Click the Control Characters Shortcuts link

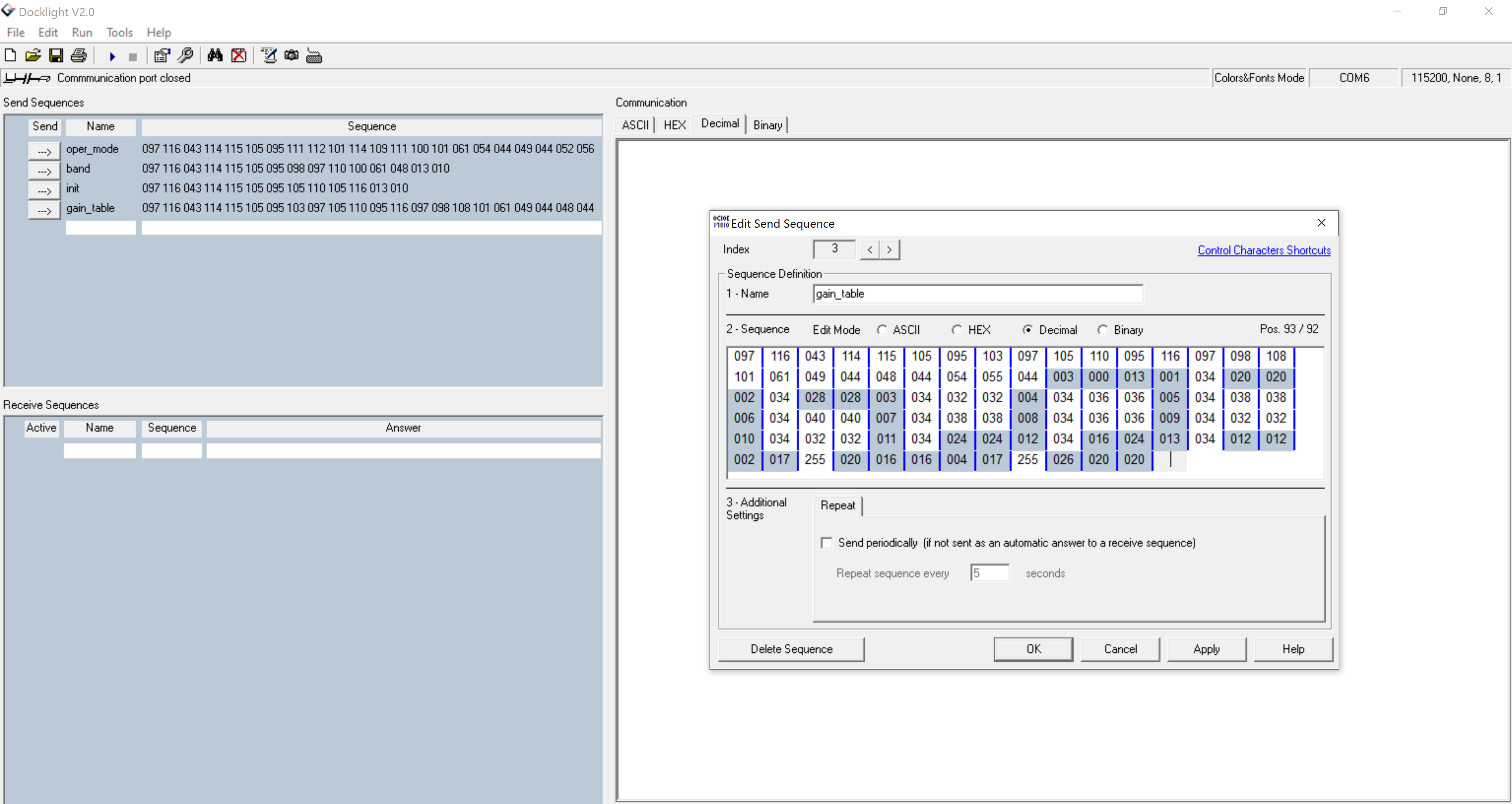pos(1264,250)
